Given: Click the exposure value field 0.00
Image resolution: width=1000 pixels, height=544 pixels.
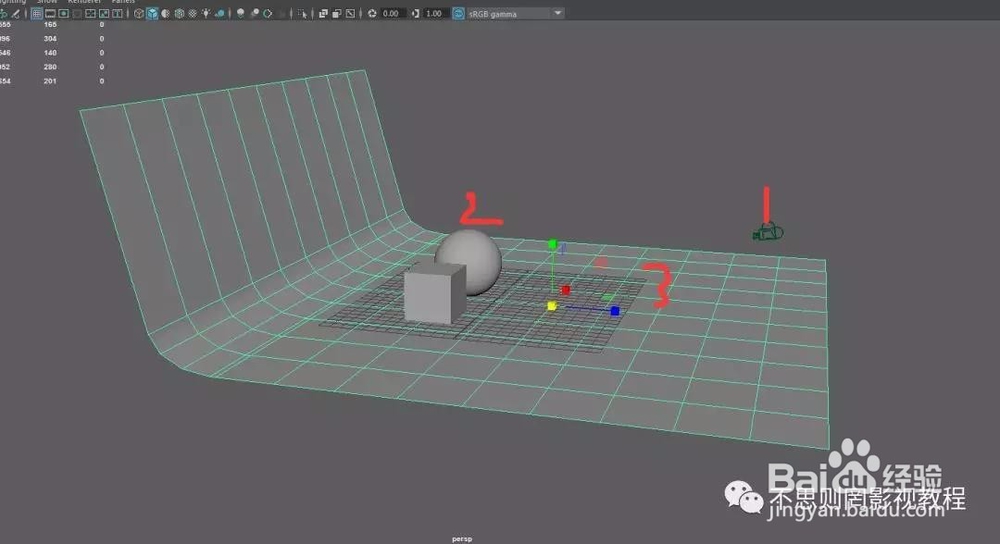Looking at the screenshot, I should [x=393, y=13].
